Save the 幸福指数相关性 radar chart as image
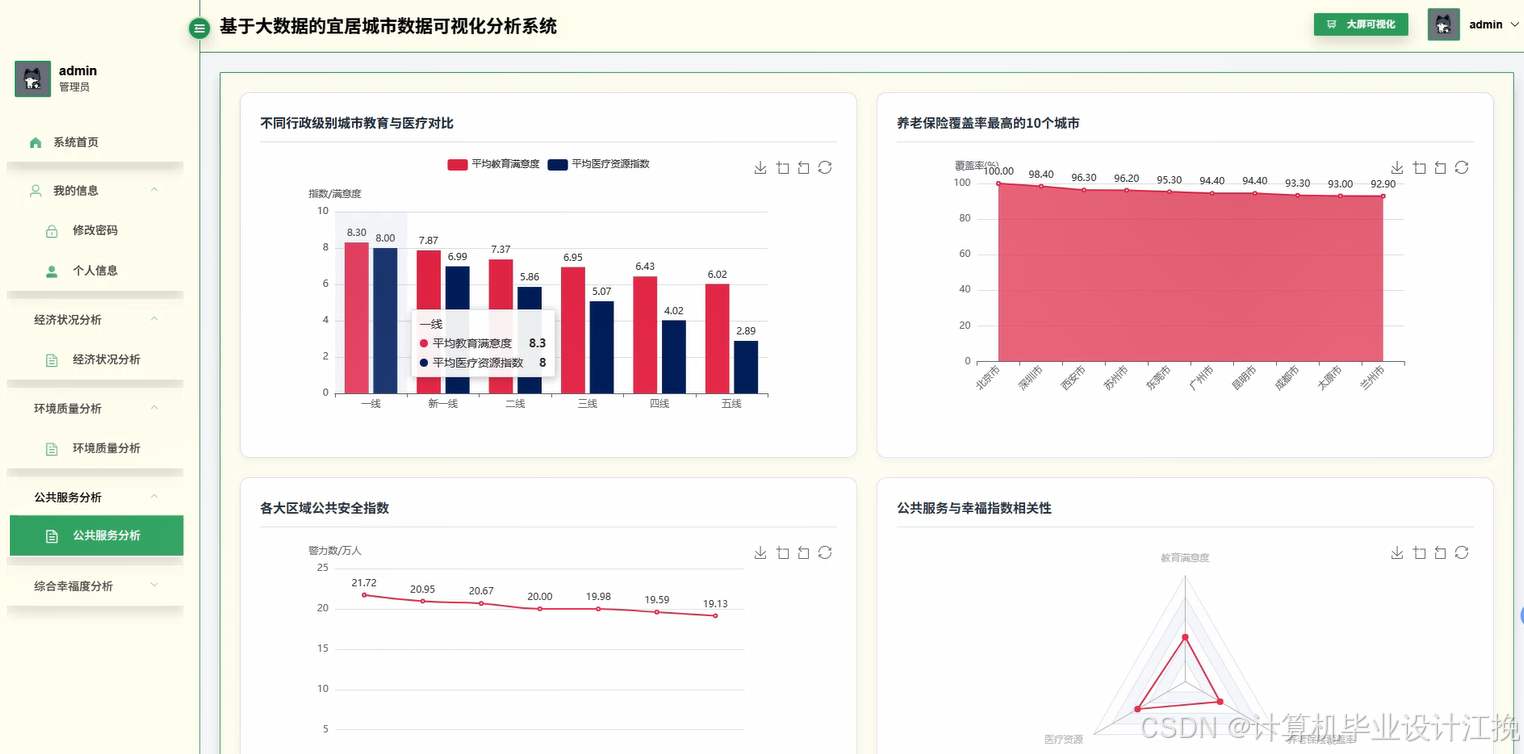The width and height of the screenshot is (1524, 754). pyautogui.click(x=1397, y=553)
